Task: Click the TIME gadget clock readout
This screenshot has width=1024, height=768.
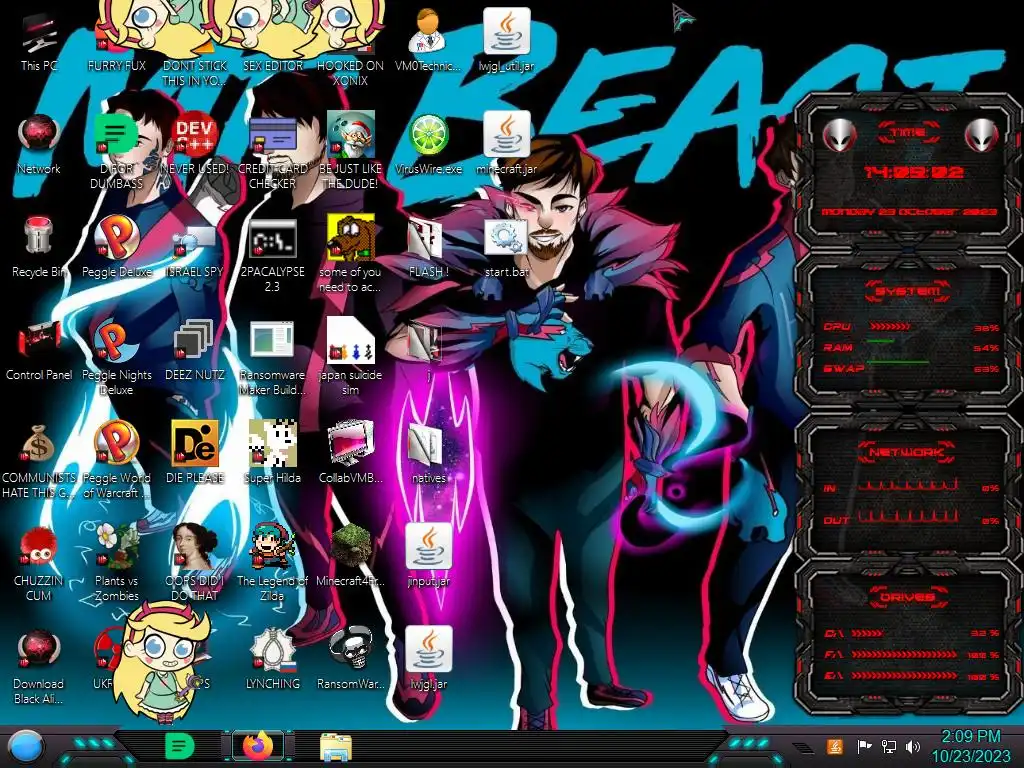Action: point(913,172)
